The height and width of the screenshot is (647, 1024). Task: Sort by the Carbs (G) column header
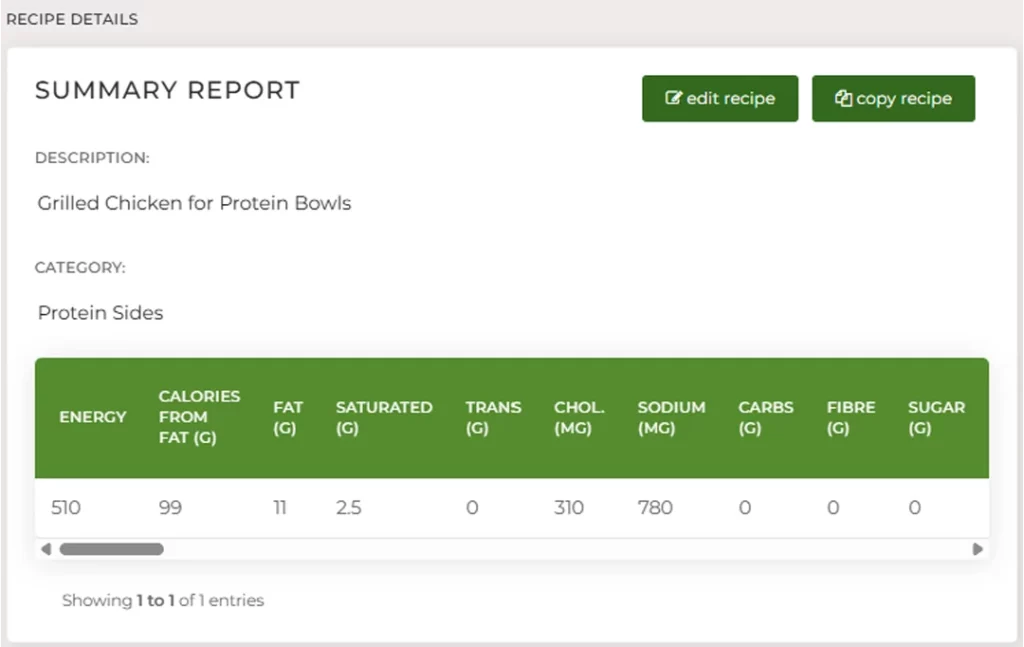click(765, 417)
